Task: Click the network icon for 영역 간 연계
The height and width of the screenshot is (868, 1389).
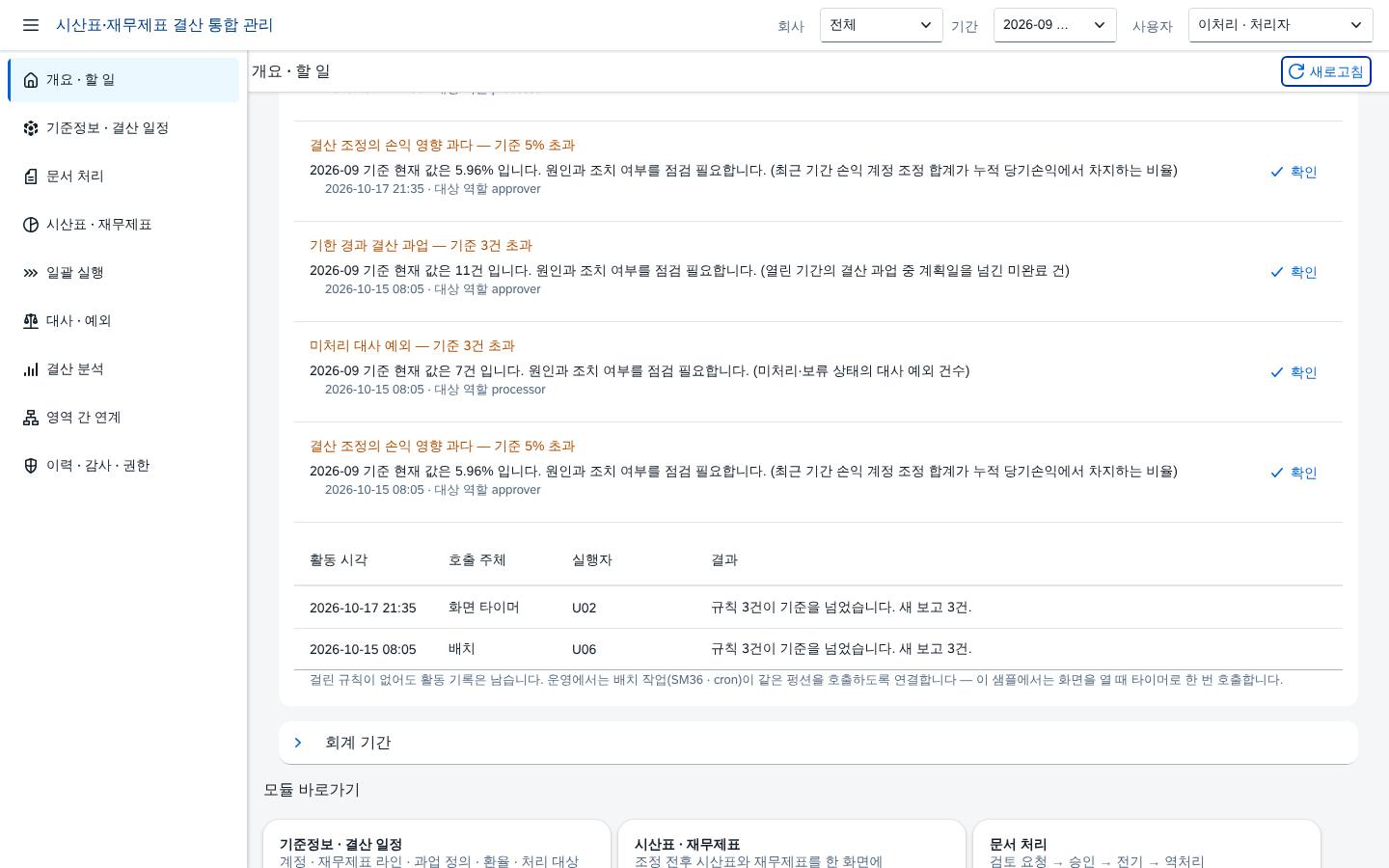Action: click(31, 418)
